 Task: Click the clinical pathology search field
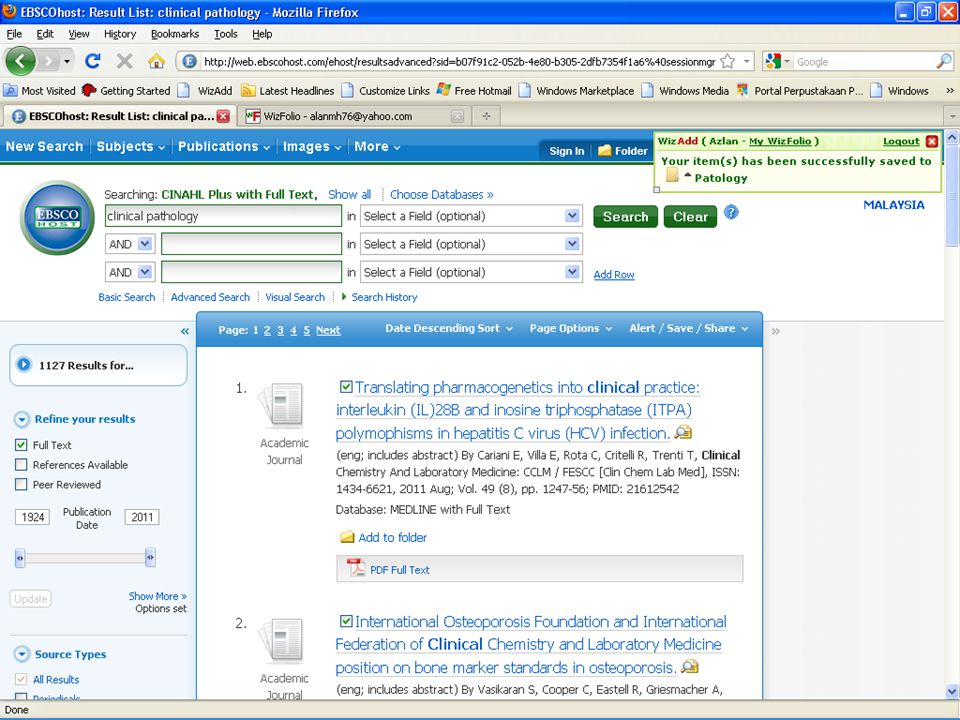223,216
